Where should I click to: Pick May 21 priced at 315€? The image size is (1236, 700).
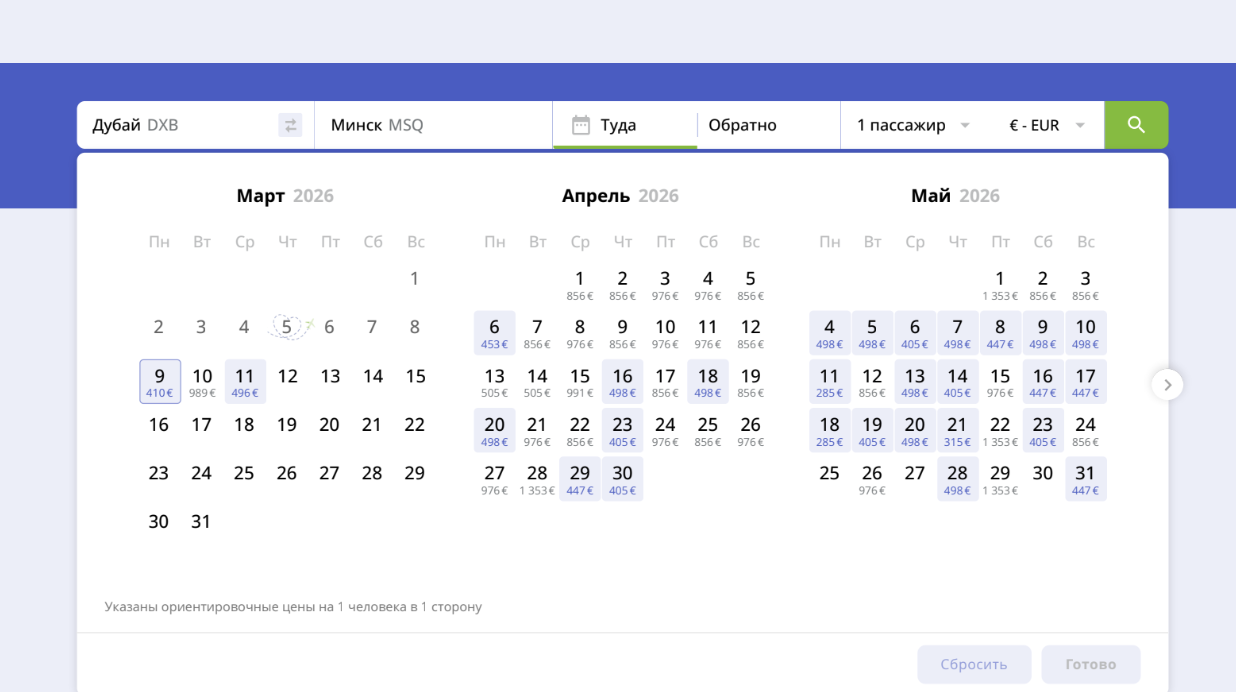click(957, 429)
